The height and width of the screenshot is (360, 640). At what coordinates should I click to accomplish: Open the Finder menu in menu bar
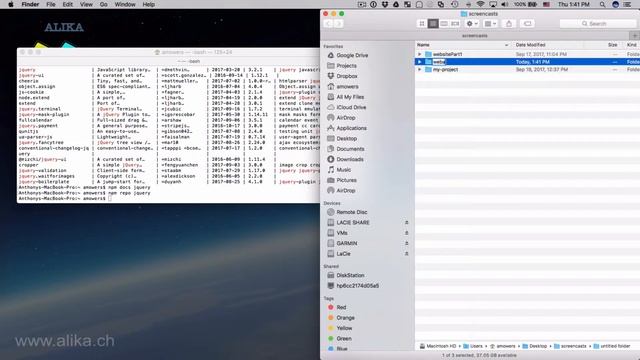pyautogui.click(x=30, y=4)
